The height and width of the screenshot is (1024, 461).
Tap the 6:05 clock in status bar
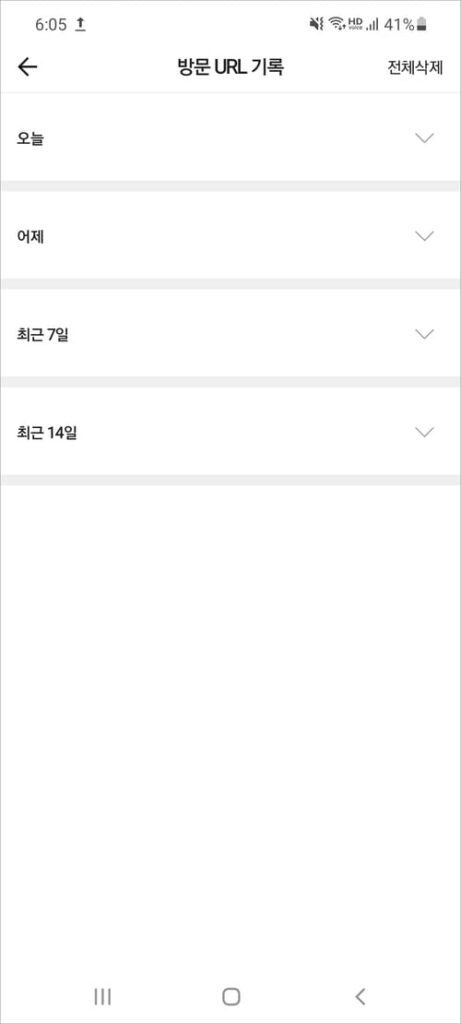(x=51, y=25)
